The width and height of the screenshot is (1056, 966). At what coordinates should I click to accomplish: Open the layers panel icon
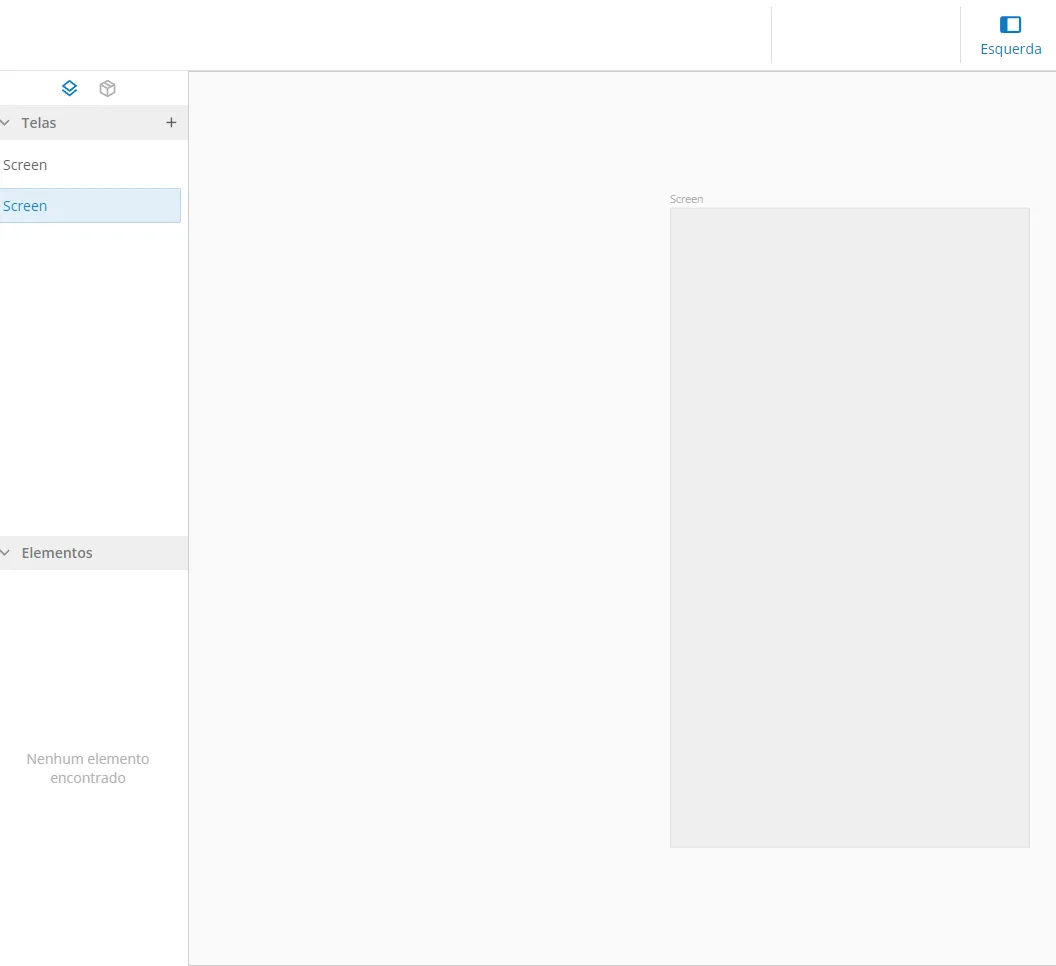coord(69,88)
